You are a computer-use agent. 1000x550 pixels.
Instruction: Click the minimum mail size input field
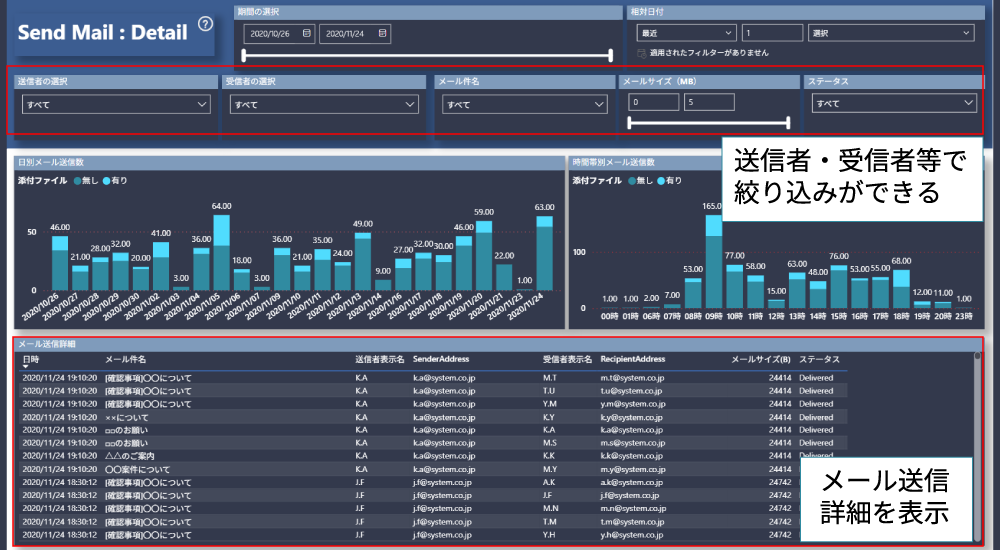click(x=653, y=102)
